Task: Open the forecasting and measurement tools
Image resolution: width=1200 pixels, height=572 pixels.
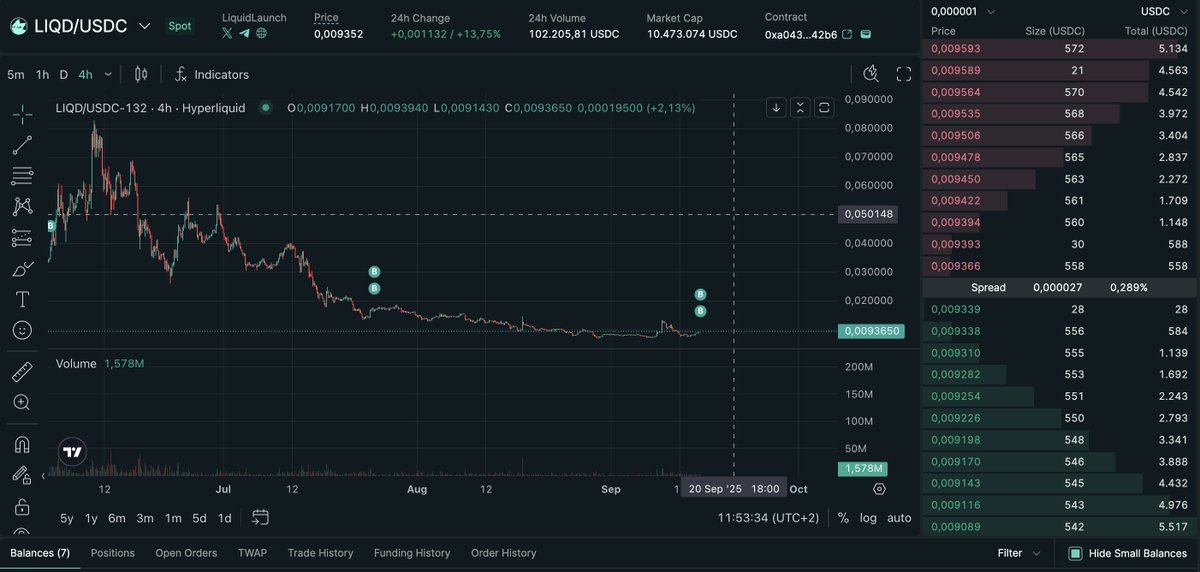Action: coord(22,238)
